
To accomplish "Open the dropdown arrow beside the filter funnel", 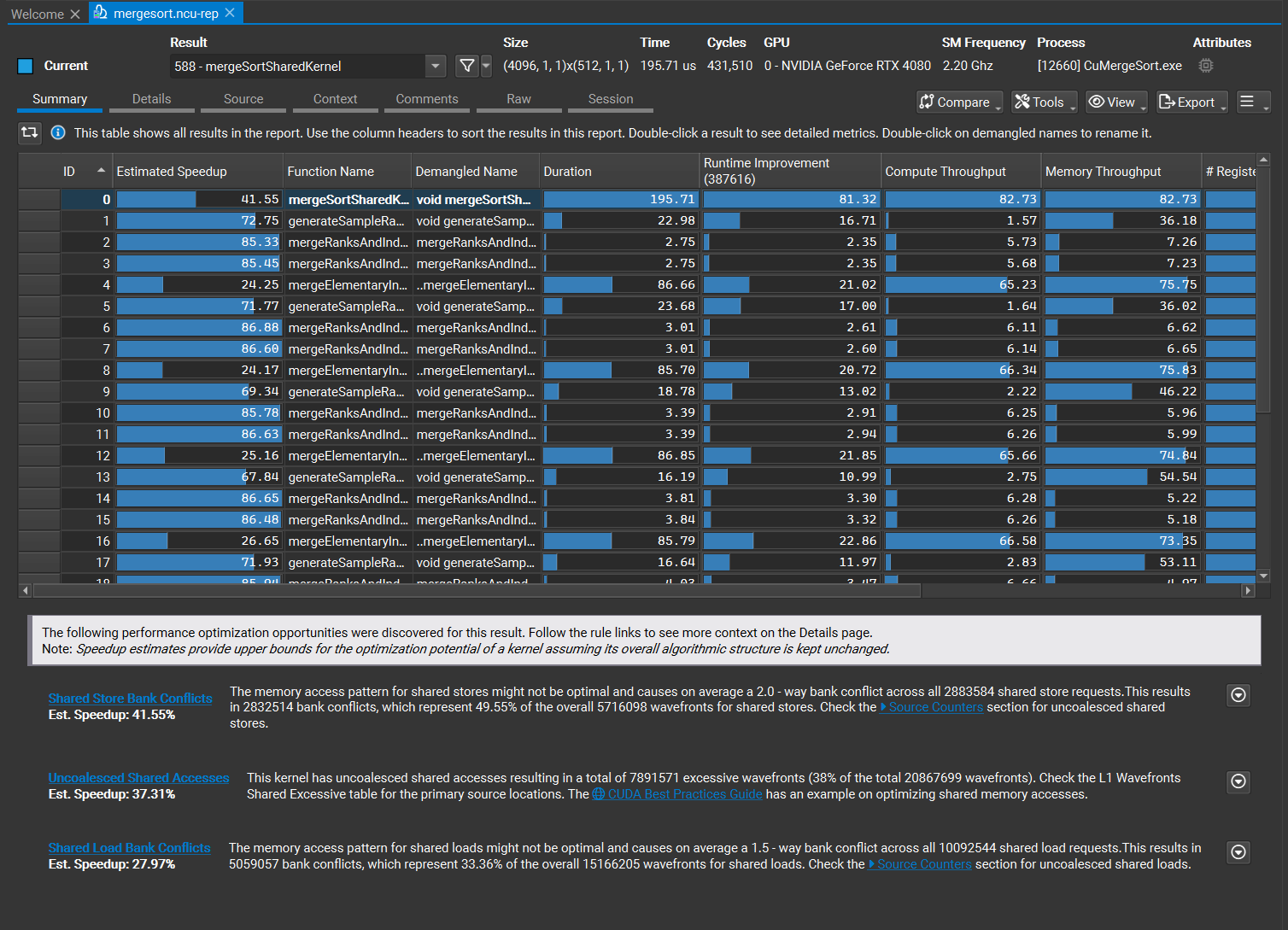I will click(x=485, y=65).
